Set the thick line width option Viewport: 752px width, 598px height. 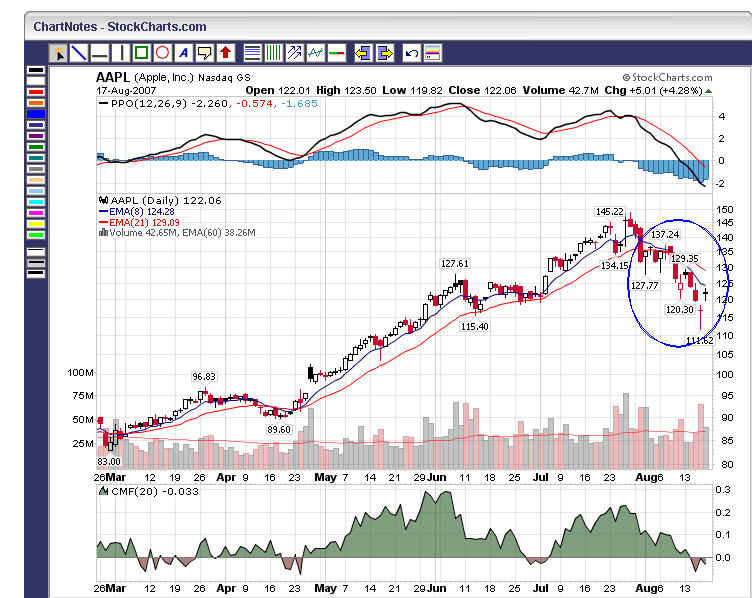(36, 274)
